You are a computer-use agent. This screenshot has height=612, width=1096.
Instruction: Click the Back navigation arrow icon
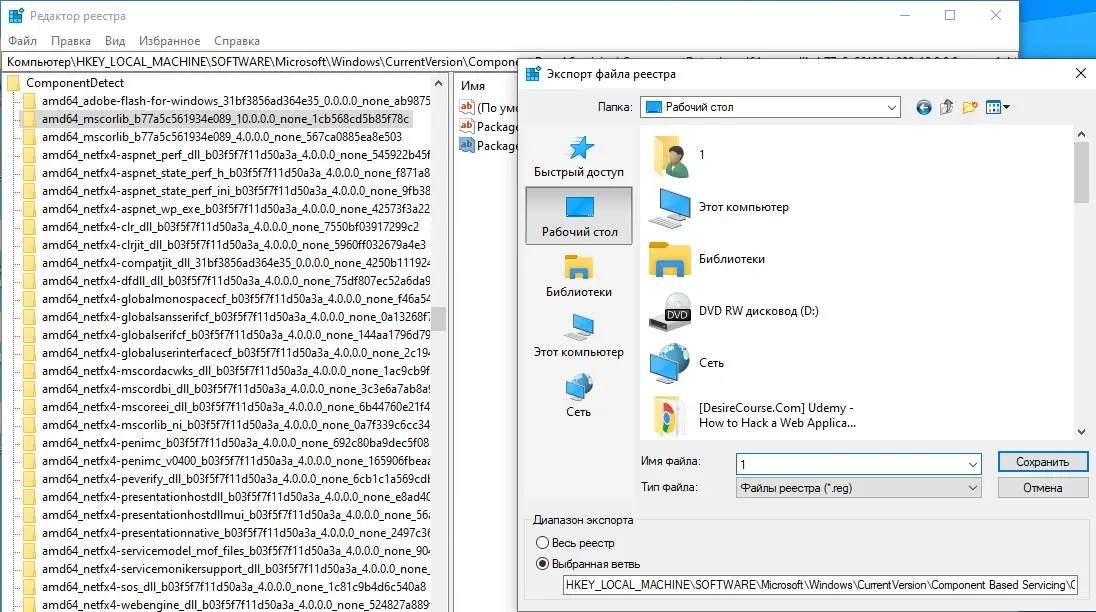tap(923, 107)
